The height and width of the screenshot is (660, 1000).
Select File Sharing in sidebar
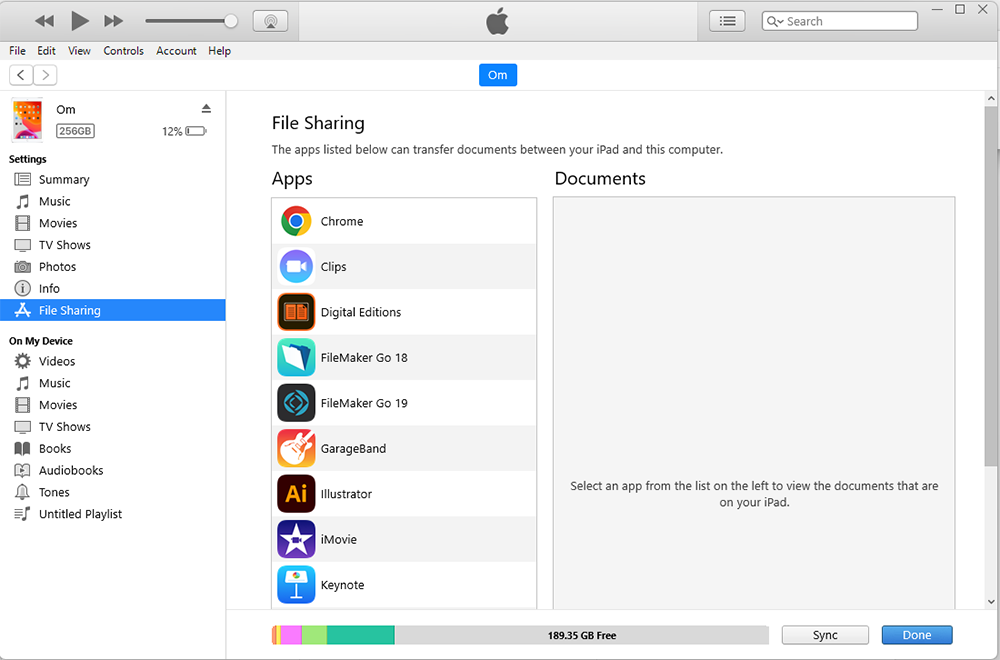(112, 310)
